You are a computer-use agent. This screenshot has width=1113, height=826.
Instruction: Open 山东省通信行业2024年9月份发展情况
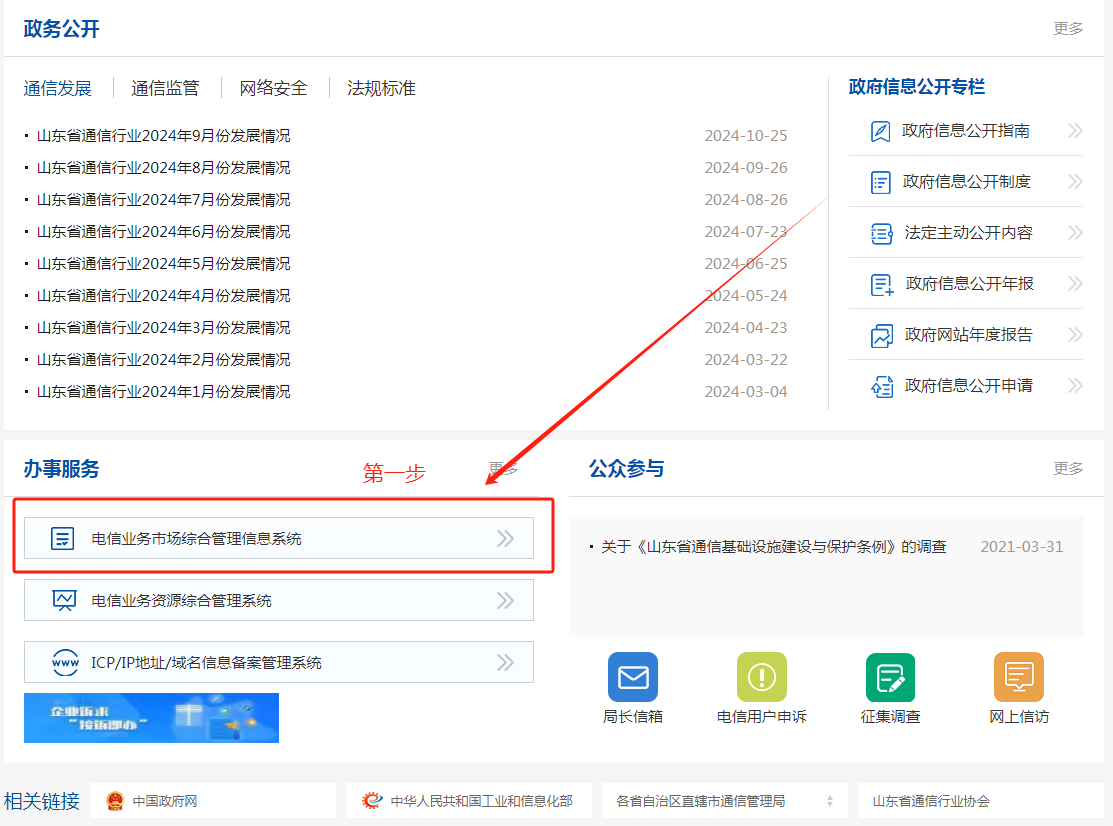[x=163, y=136]
